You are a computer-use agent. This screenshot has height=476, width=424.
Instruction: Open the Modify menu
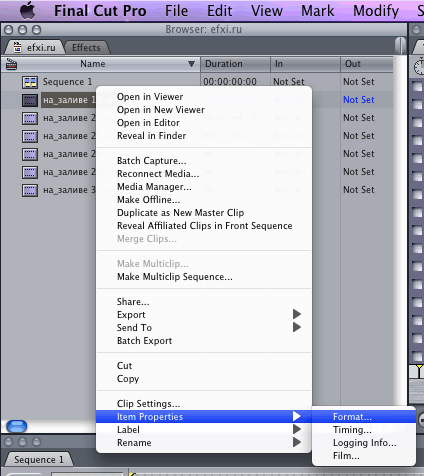pos(376,11)
